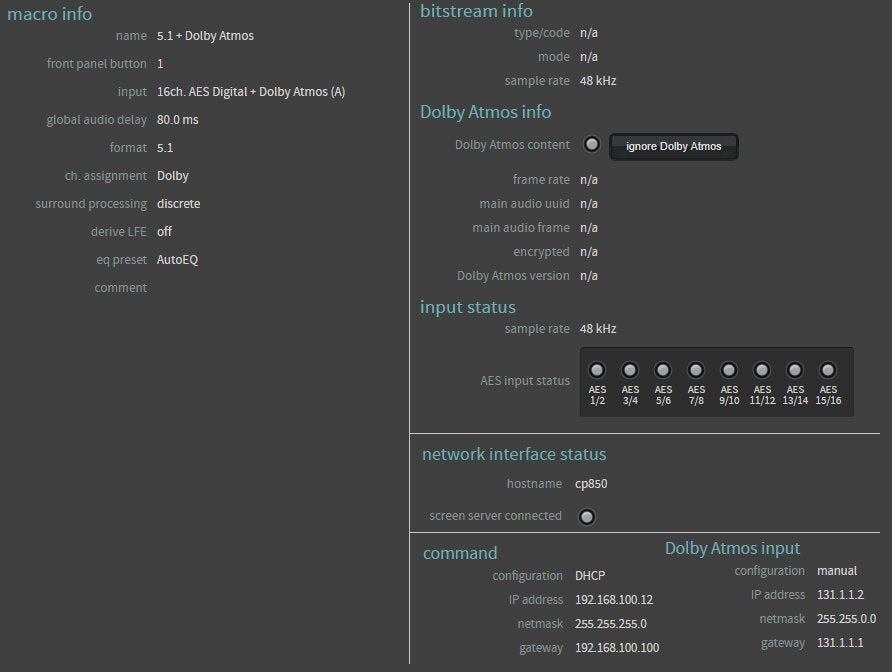Select the command gateway '192.168.100.100'
Screen dimensions: 892x672
tap(617, 648)
